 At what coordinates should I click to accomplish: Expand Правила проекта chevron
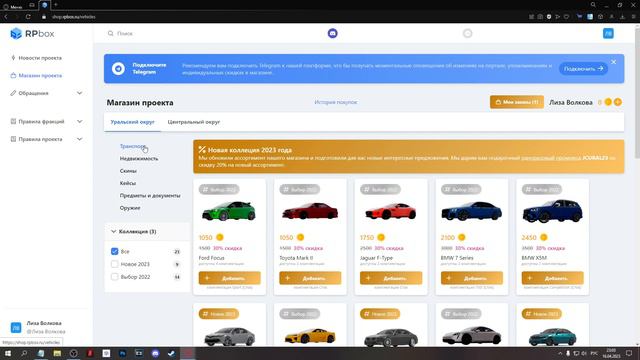point(79,139)
